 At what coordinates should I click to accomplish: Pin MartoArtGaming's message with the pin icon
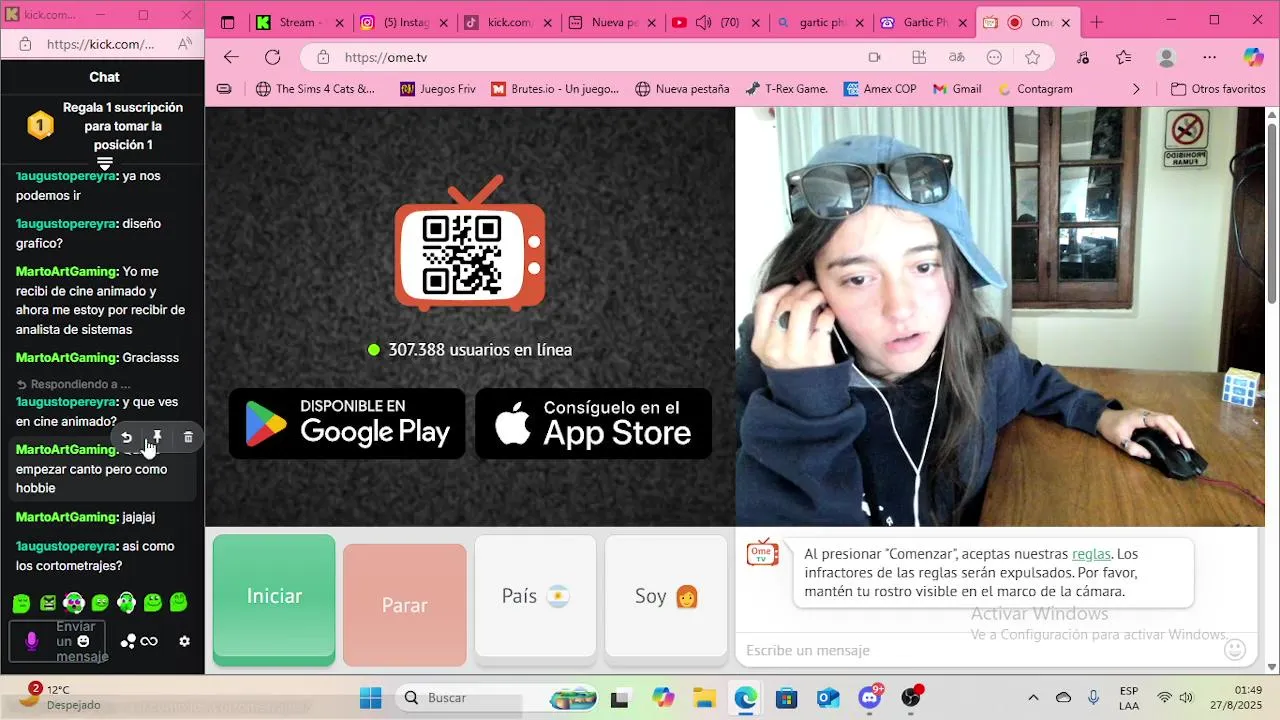[157, 437]
